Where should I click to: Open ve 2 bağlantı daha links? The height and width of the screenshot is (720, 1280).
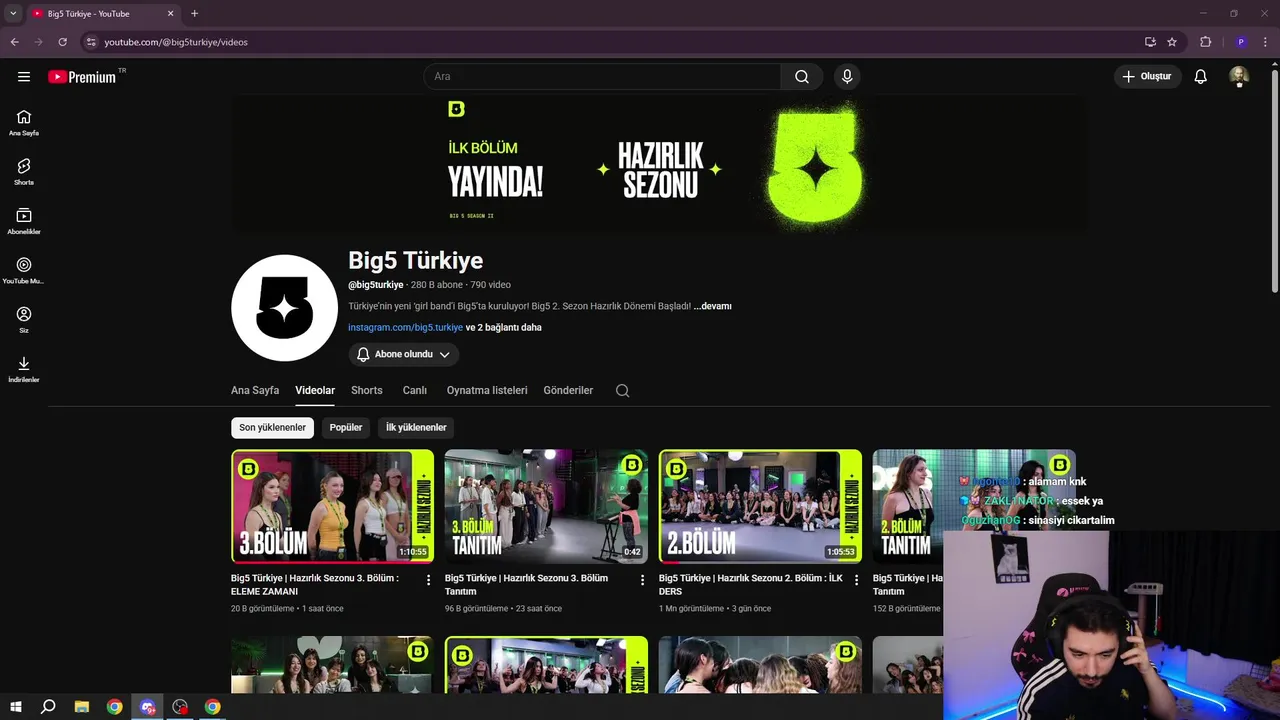click(504, 327)
